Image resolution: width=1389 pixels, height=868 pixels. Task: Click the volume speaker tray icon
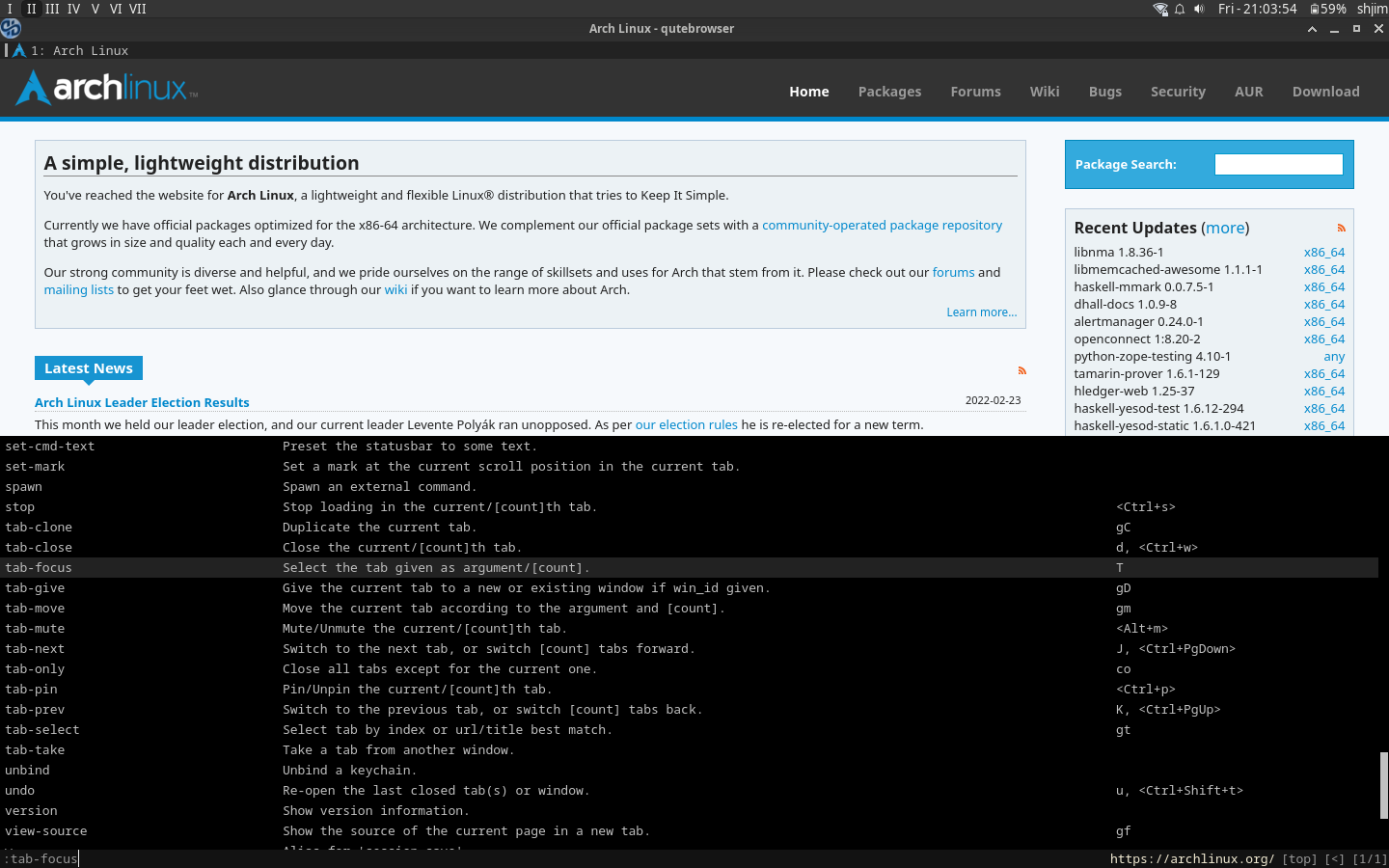tap(1199, 9)
